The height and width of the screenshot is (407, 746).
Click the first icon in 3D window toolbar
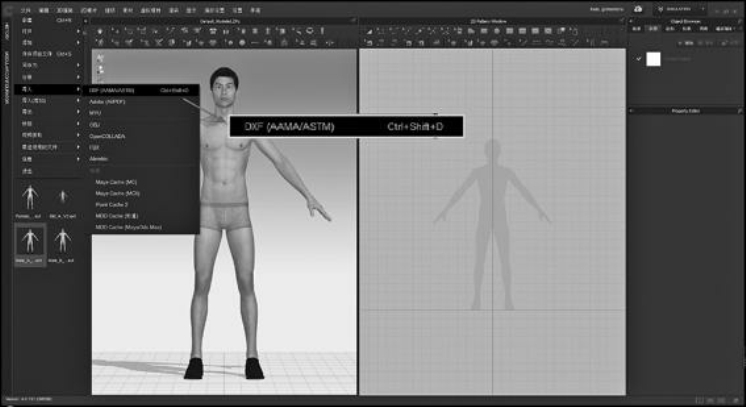100,30
